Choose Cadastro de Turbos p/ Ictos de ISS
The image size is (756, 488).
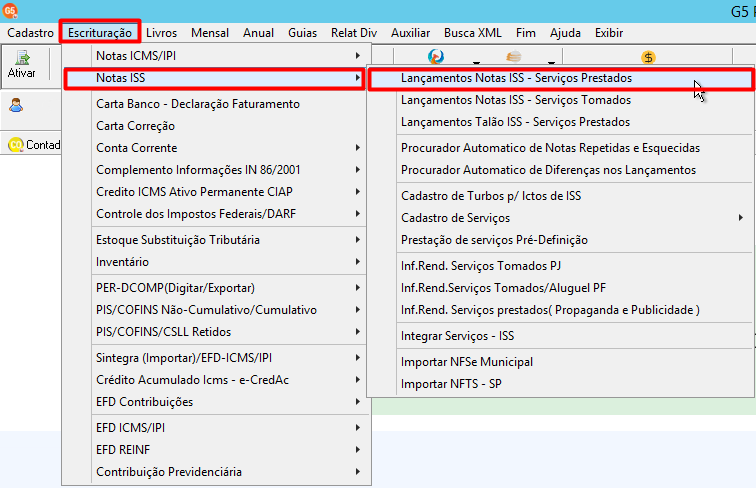pyautogui.click(x=561, y=196)
